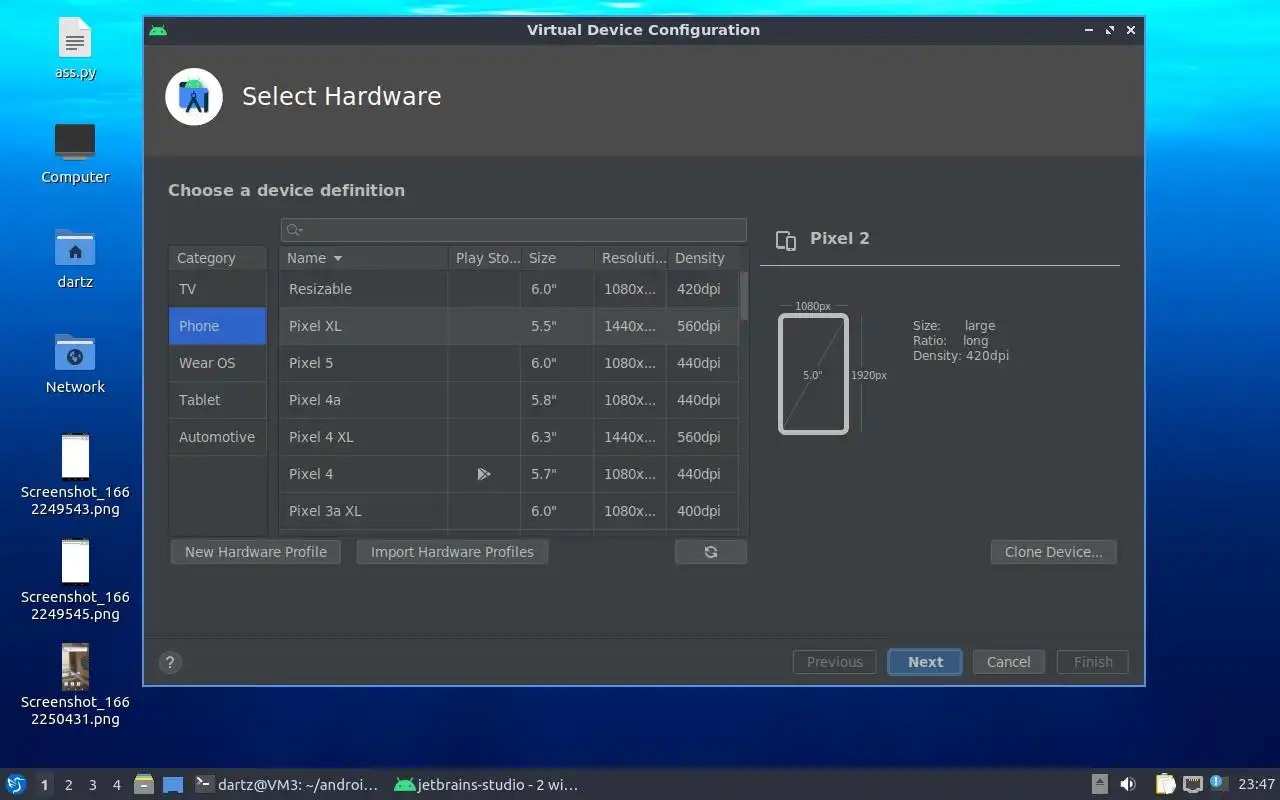Screen dimensions: 1280x800
Task: Switch to workspace 4 in the taskbar
Action: (x=116, y=785)
